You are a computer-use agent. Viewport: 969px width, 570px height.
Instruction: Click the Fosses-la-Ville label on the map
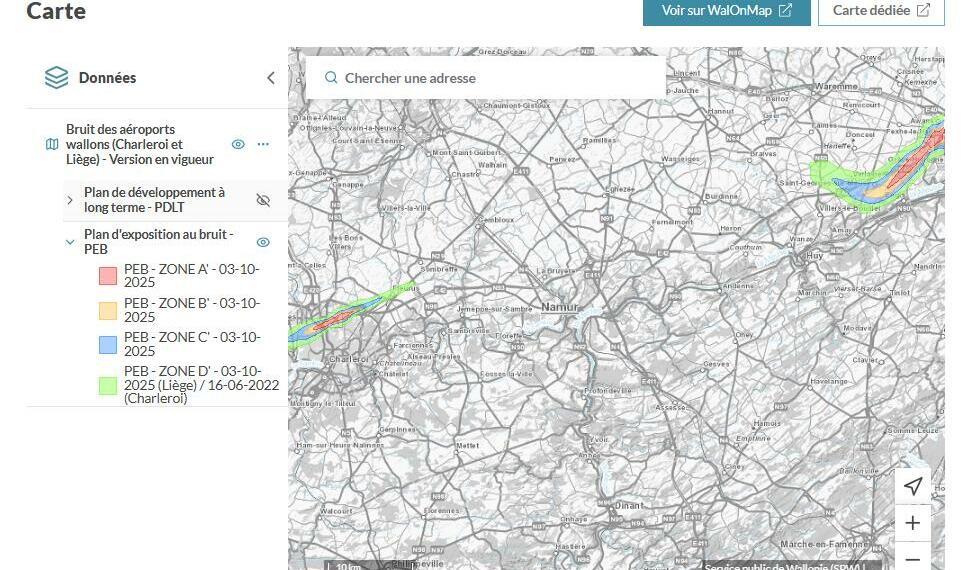(506, 374)
